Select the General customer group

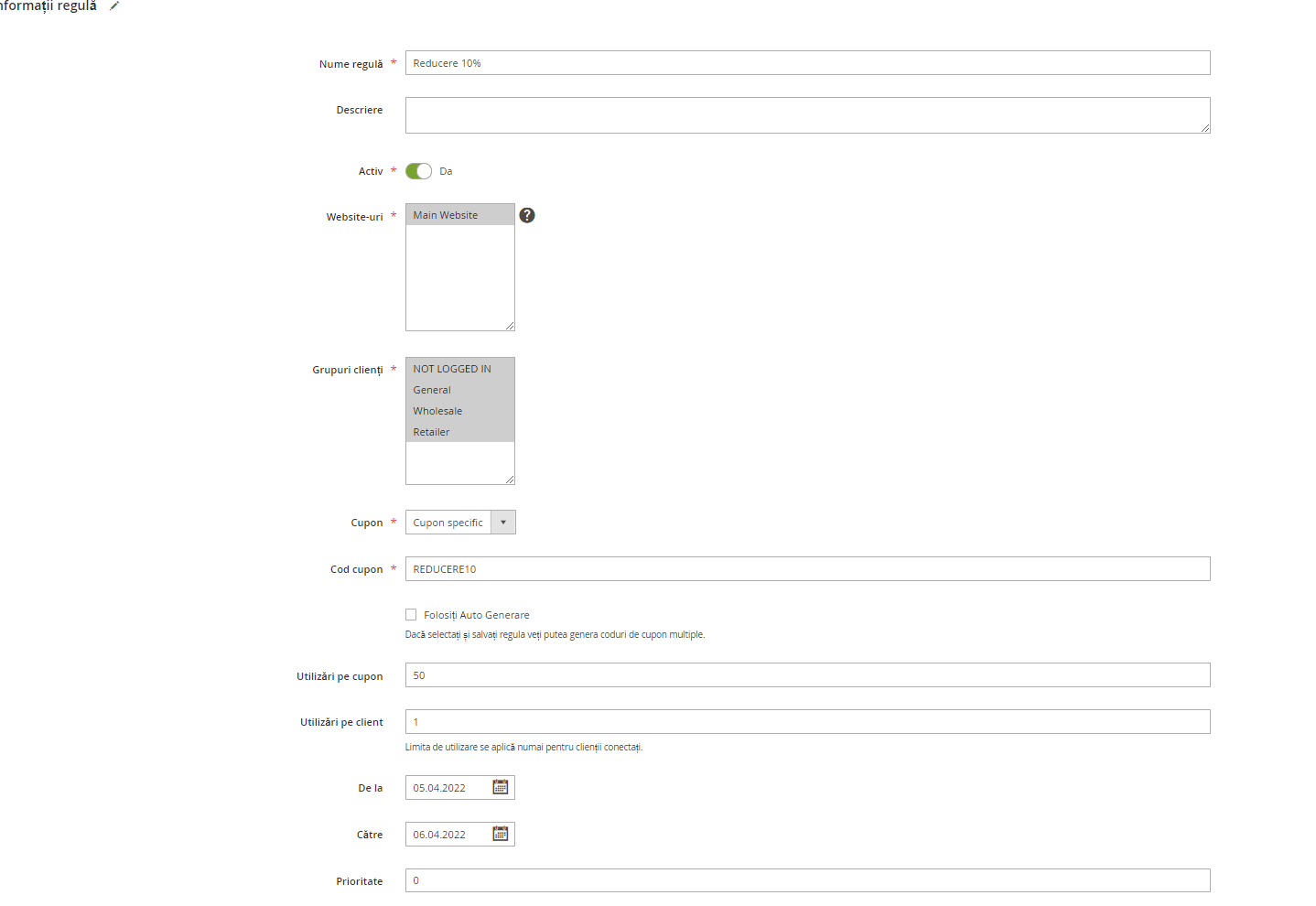(x=459, y=390)
